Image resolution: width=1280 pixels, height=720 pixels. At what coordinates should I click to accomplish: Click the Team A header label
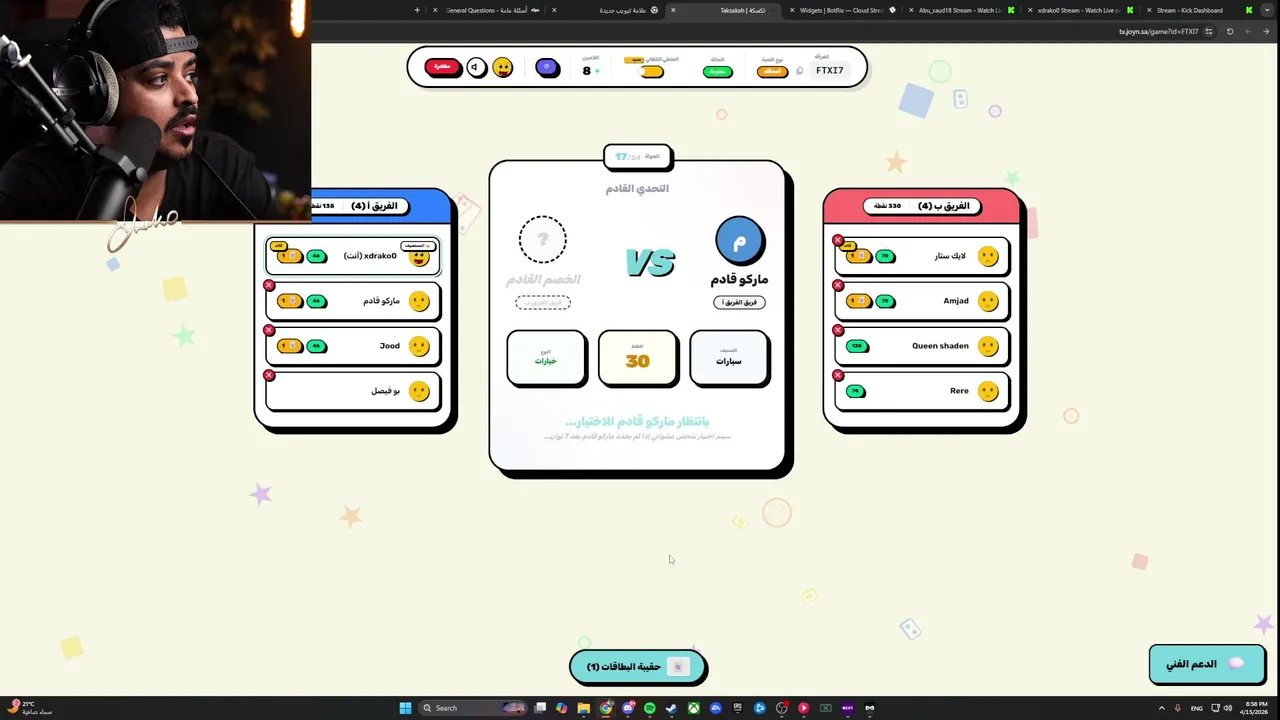click(x=374, y=206)
